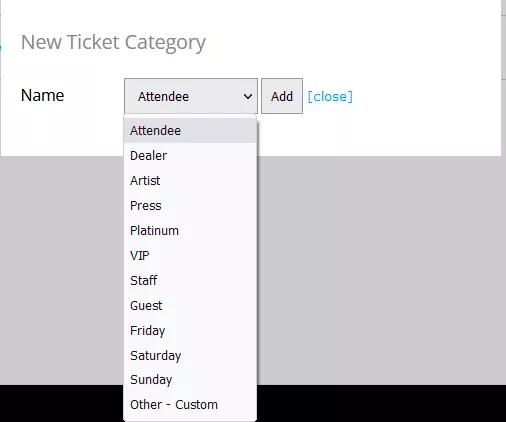Click the dropdown chevron arrow
The width and height of the screenshot is (506, 422).
[x=248, y=97]
